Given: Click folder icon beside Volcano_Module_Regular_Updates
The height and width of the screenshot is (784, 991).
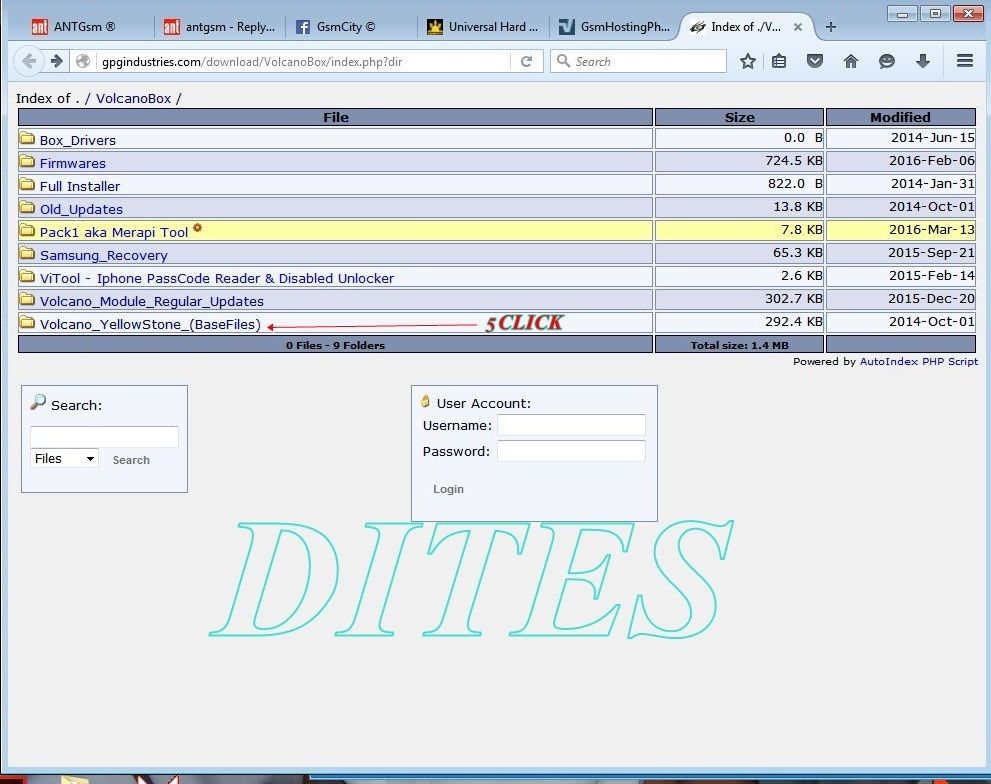Looking at the screenshot, I should tap(27, 299).
